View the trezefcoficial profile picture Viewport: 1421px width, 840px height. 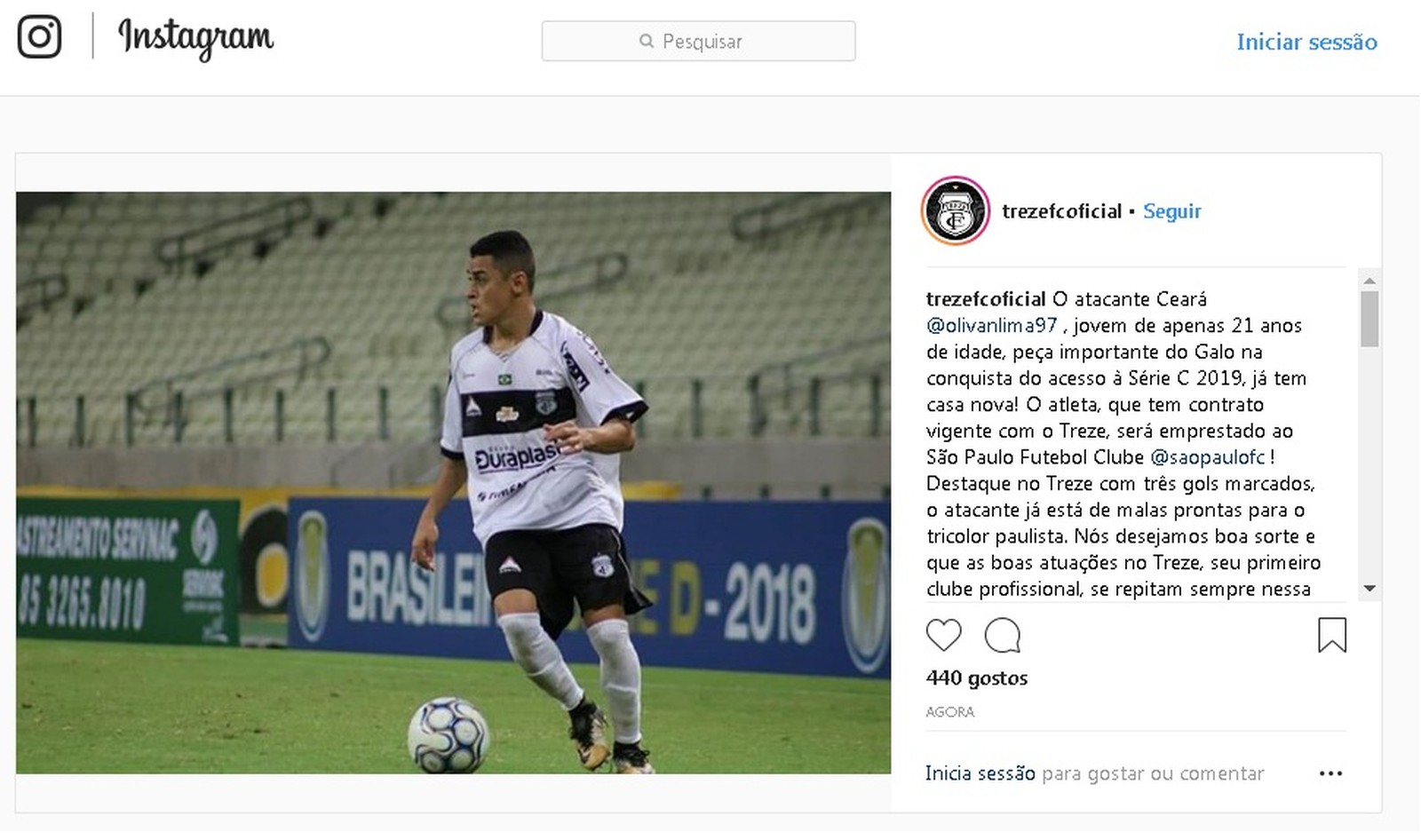[x=956, y=211]
